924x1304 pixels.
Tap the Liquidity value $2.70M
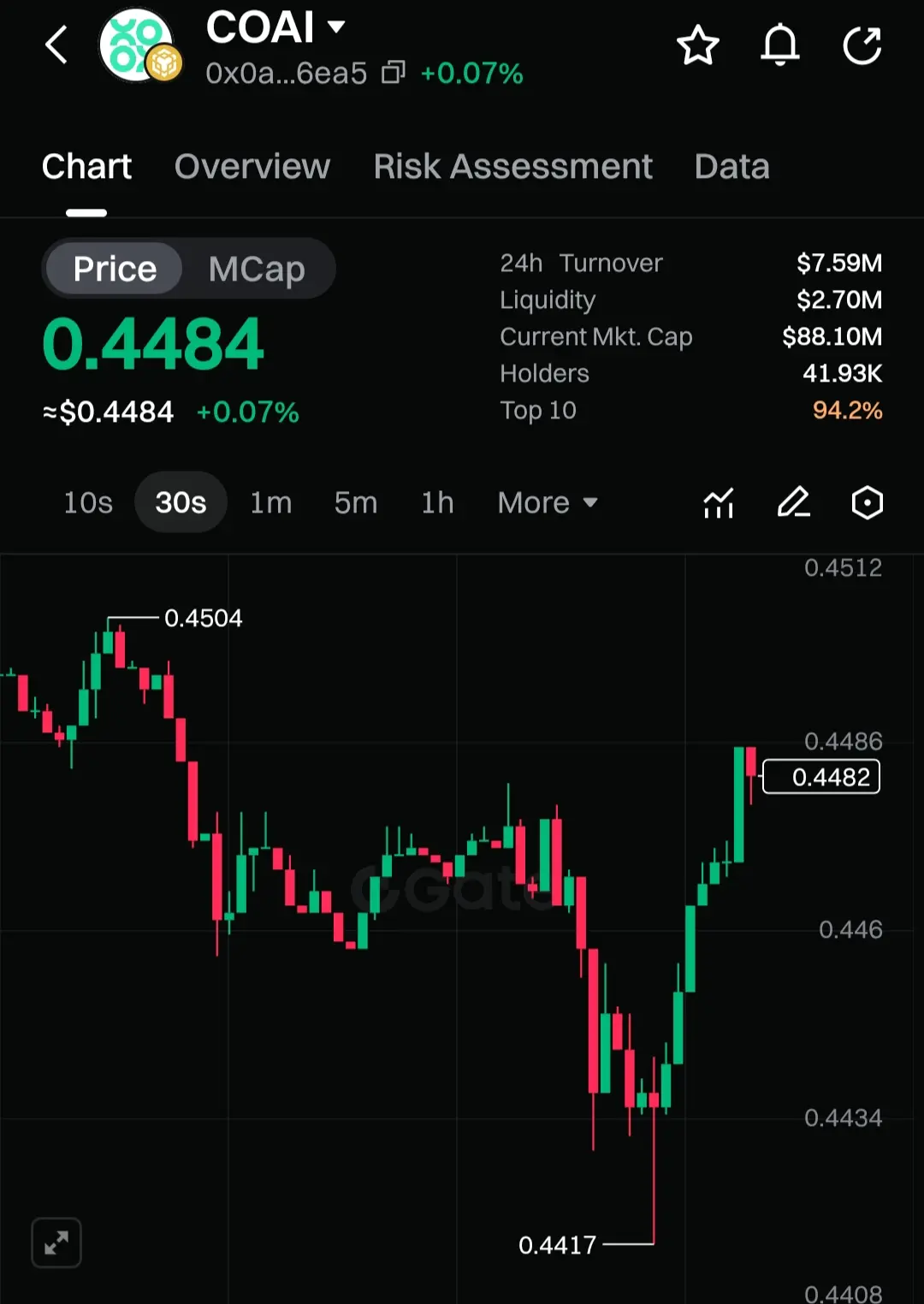tap(839, 299)
